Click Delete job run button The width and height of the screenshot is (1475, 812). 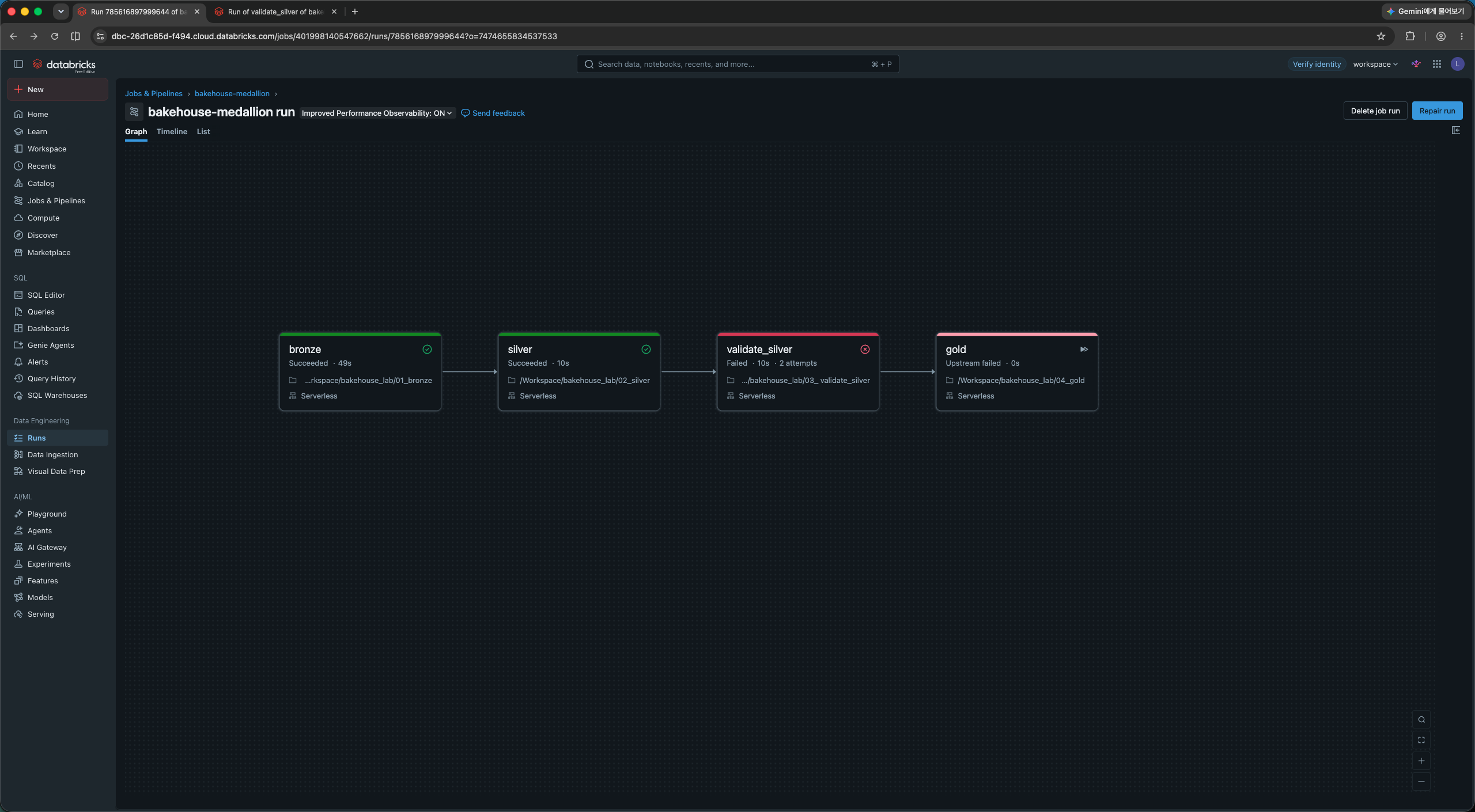tap(1375, 111)
